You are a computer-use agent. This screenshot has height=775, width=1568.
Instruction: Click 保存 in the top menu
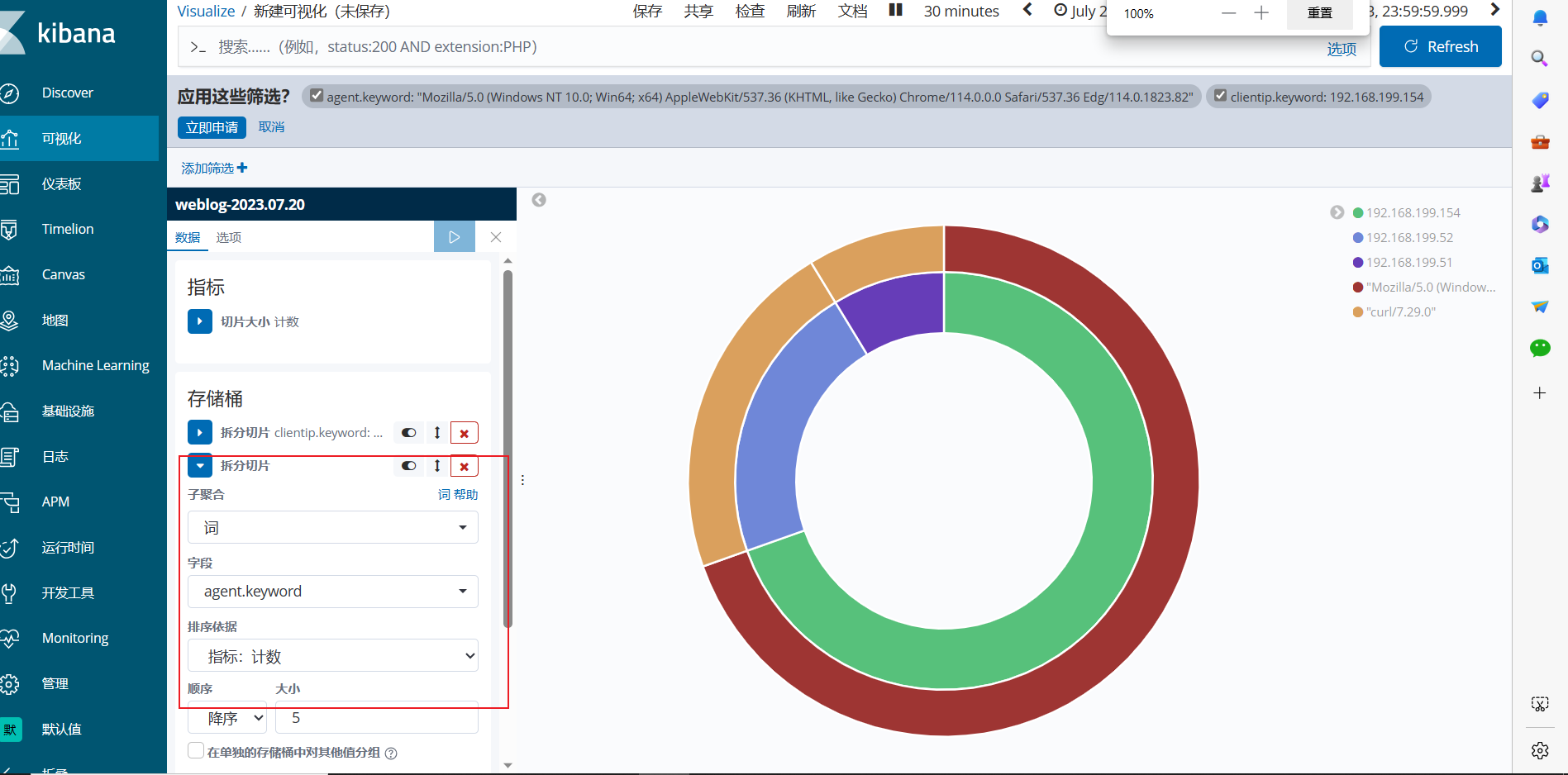click(x=647, y=11)
